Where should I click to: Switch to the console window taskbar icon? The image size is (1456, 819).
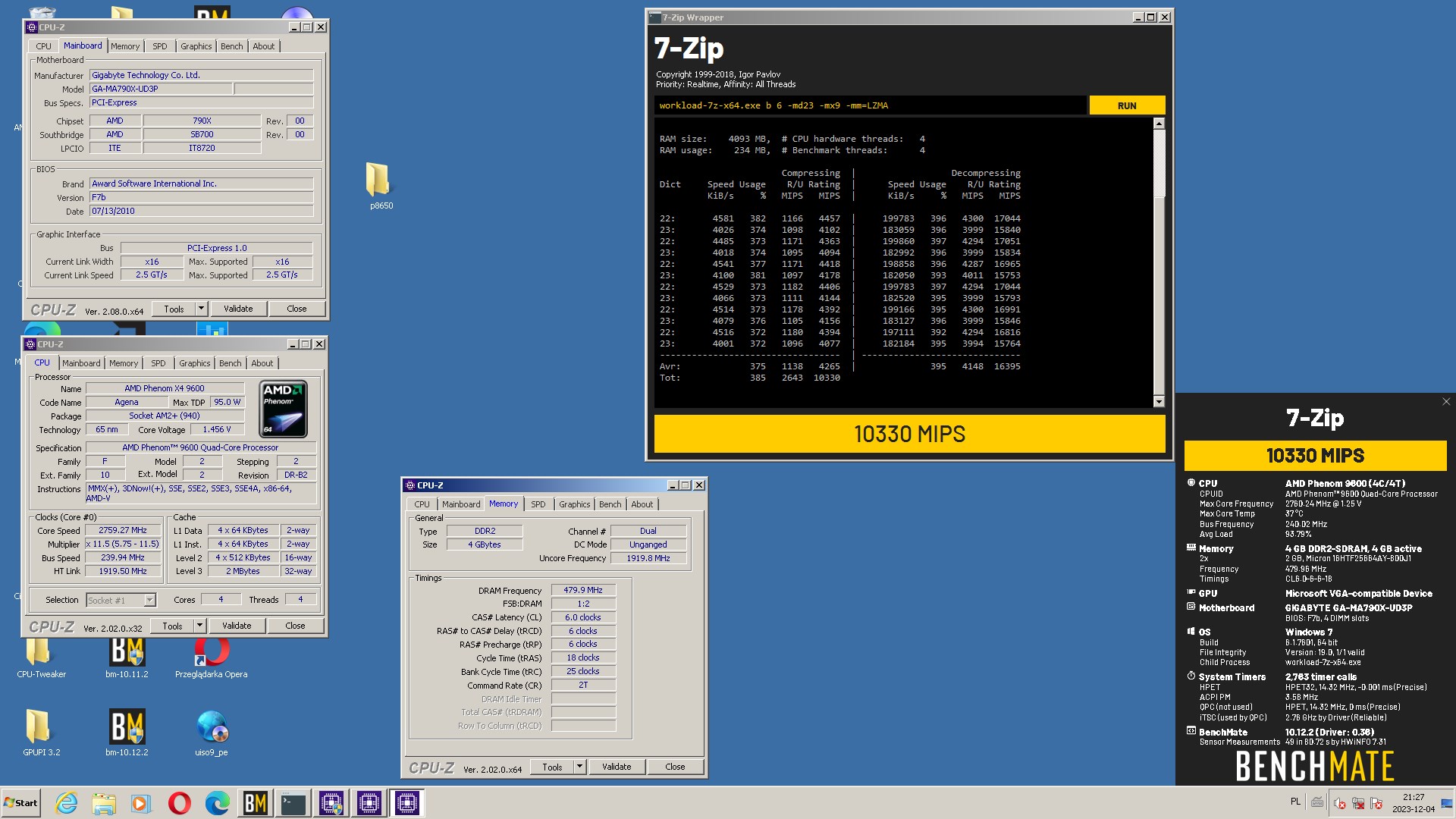(293, 802)
